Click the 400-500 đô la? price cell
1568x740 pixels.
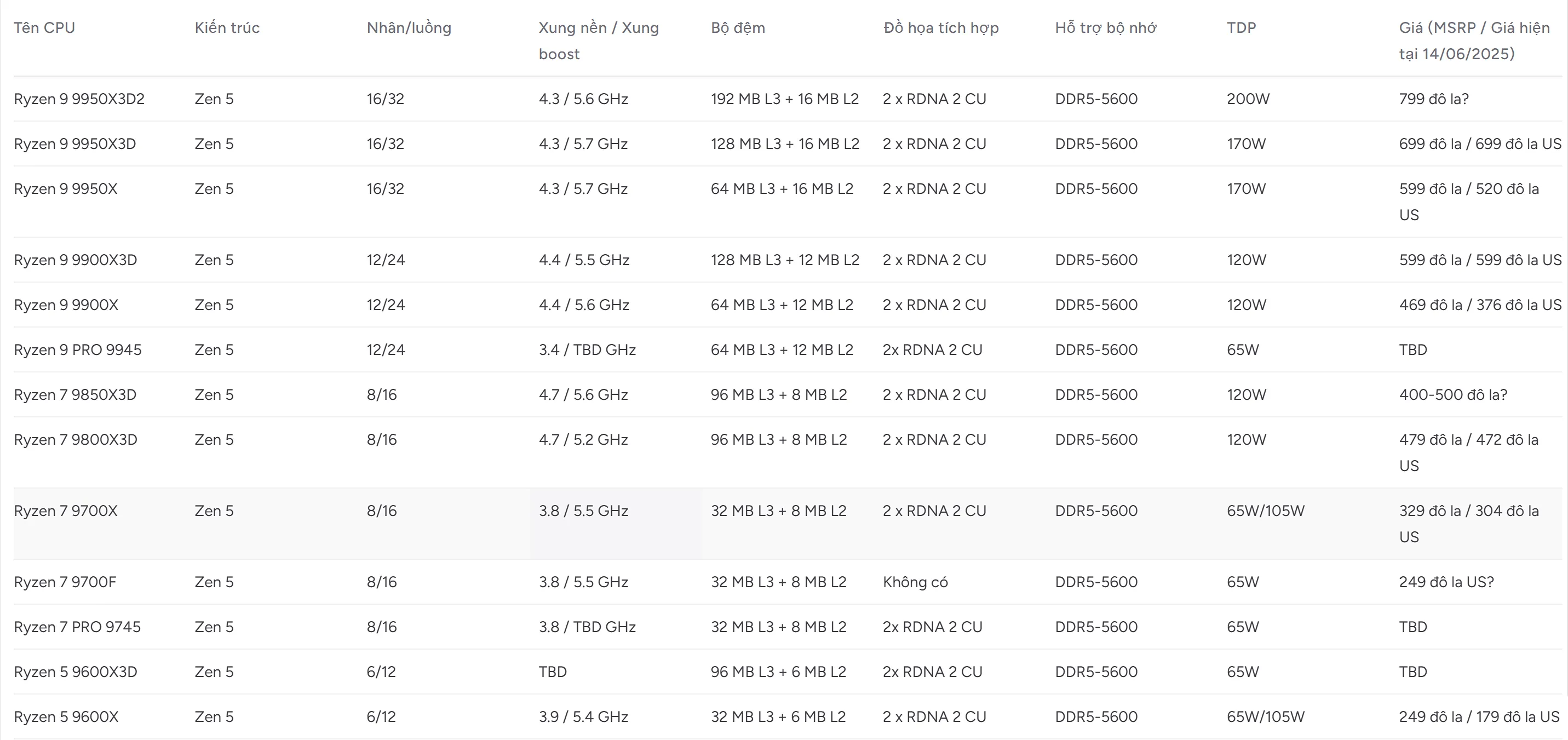(x=1453, y=395)
